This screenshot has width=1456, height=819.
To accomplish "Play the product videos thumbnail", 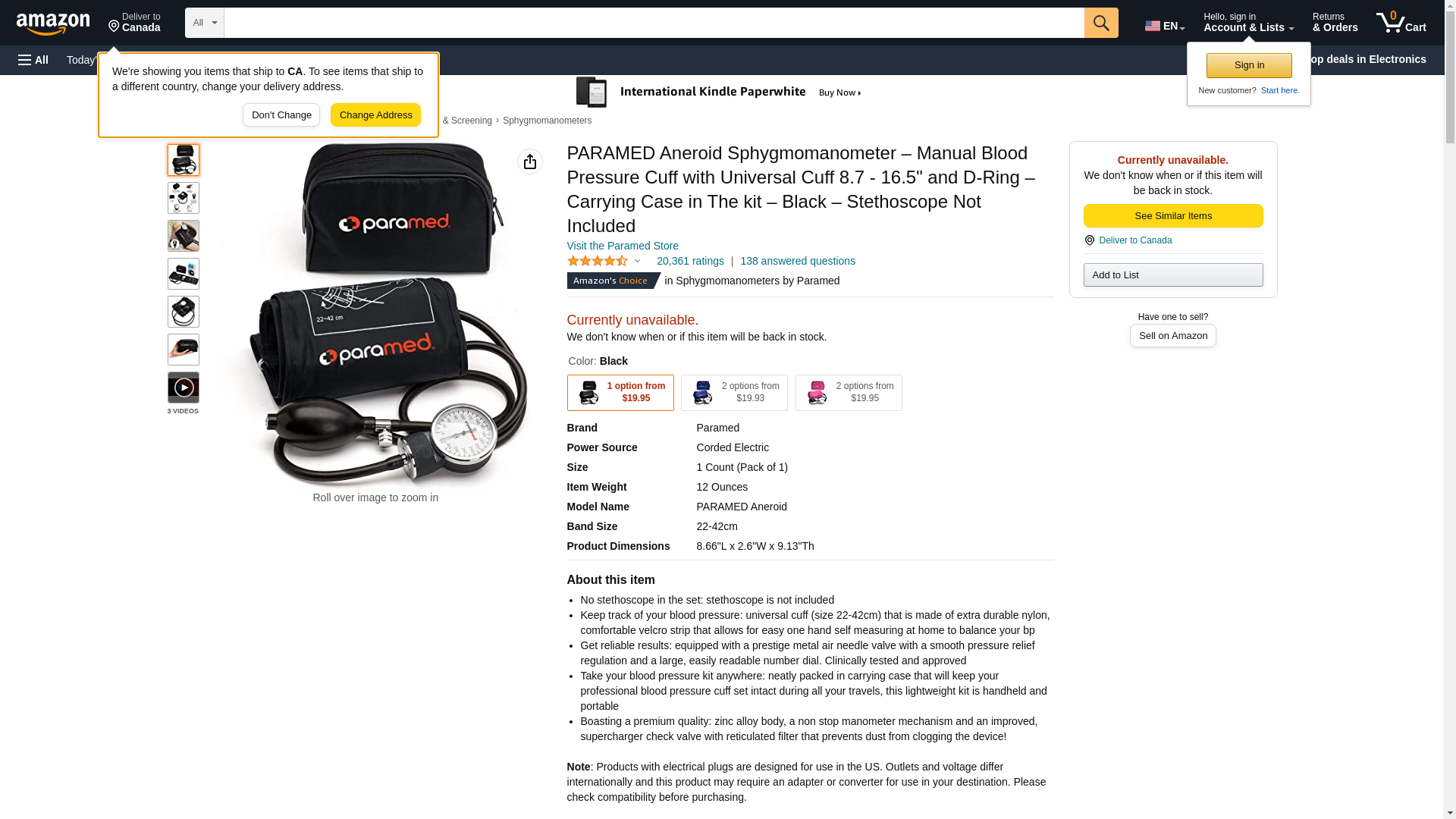I will point(184,388).
